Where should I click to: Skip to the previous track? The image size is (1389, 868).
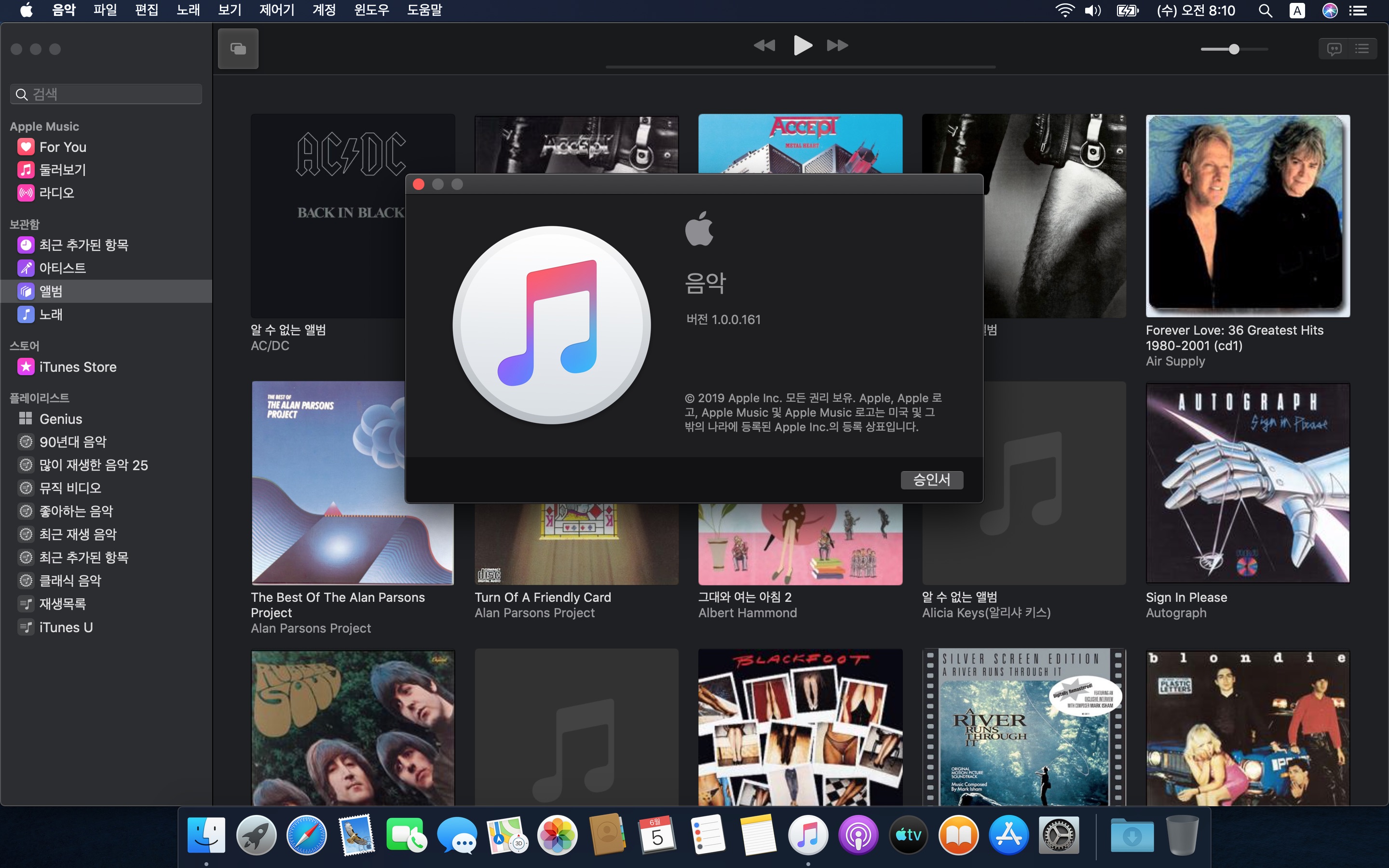764,45
